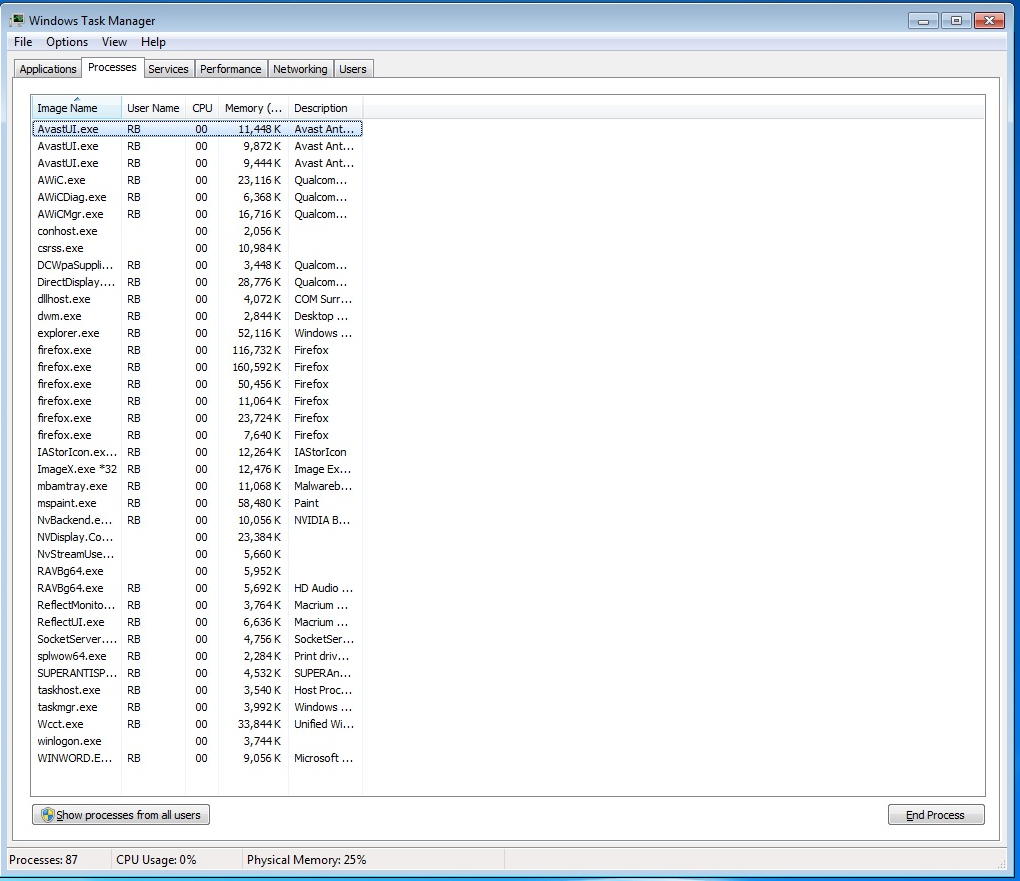
Task: Go to the Networking tab
Action: [x=300, y=69]
